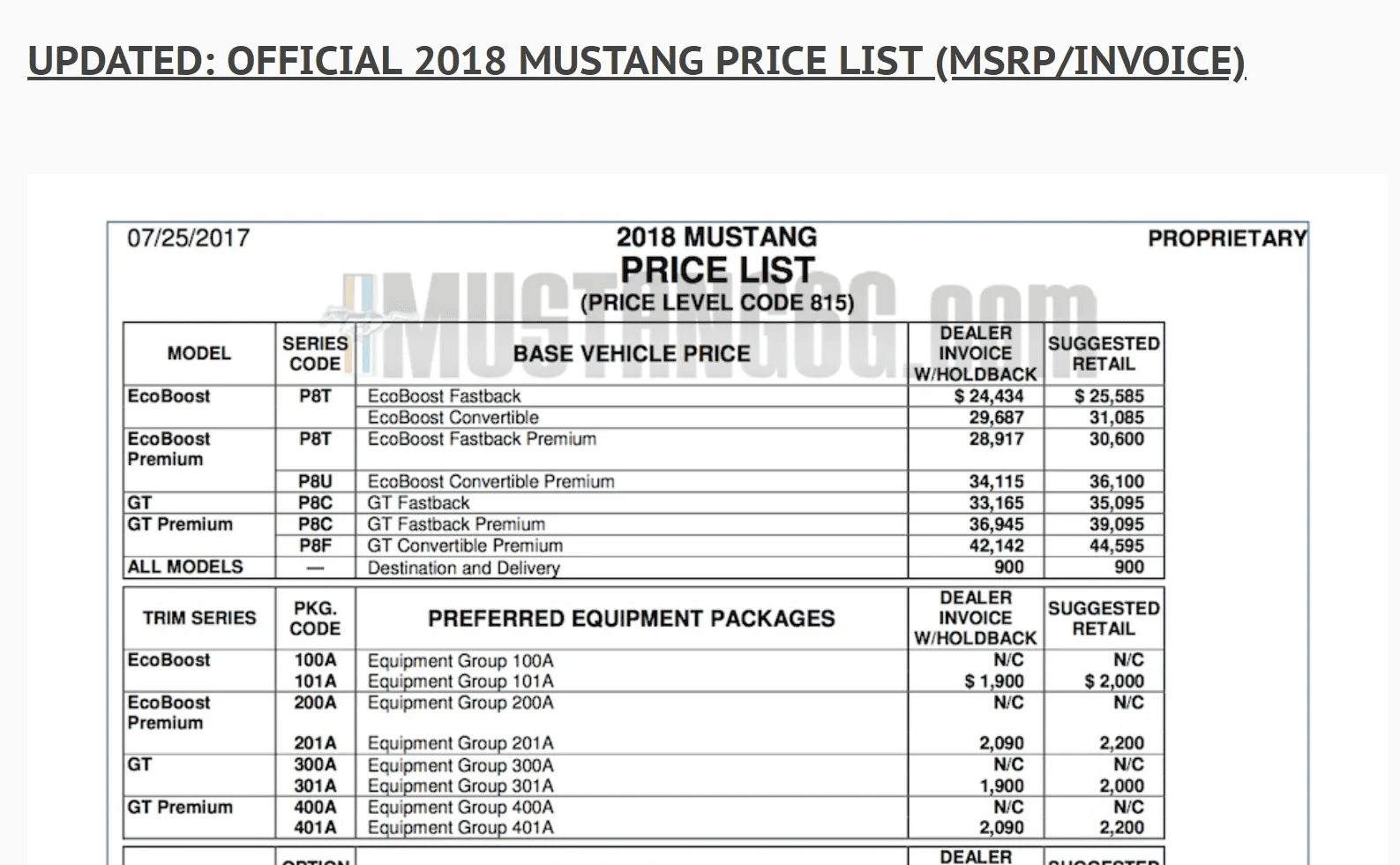The image size is (1400, 865).
Task: Click the 07/25/2017 date text
Action: (189, 238)
